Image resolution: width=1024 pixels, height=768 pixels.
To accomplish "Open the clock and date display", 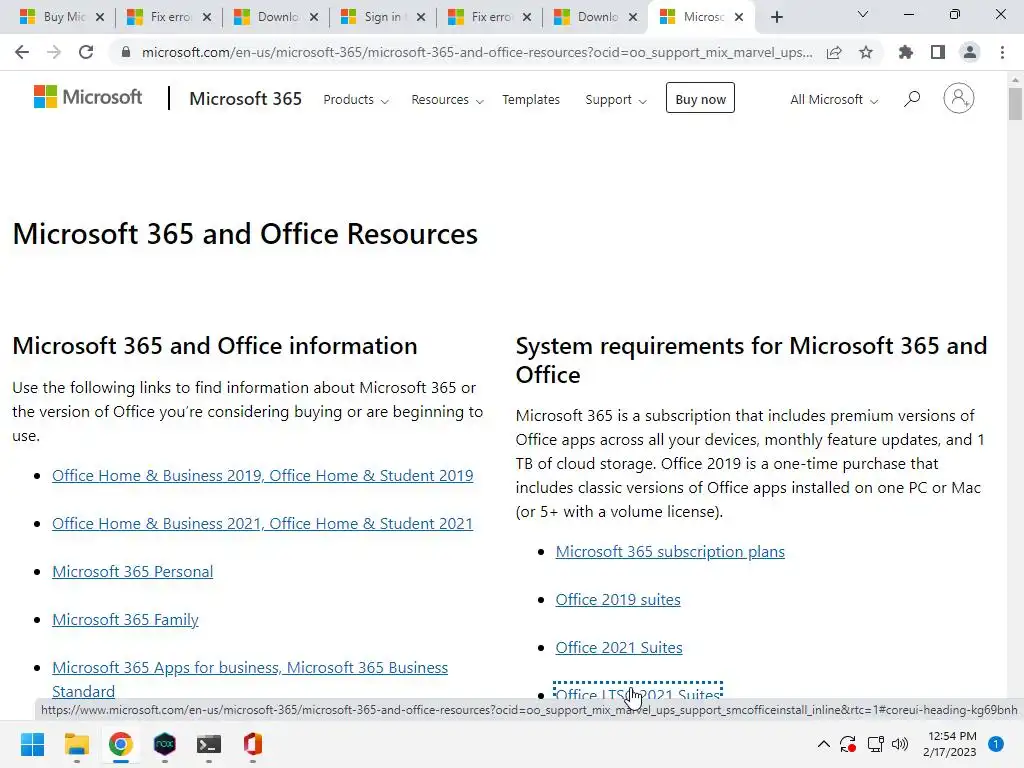I will coord(950,744).
